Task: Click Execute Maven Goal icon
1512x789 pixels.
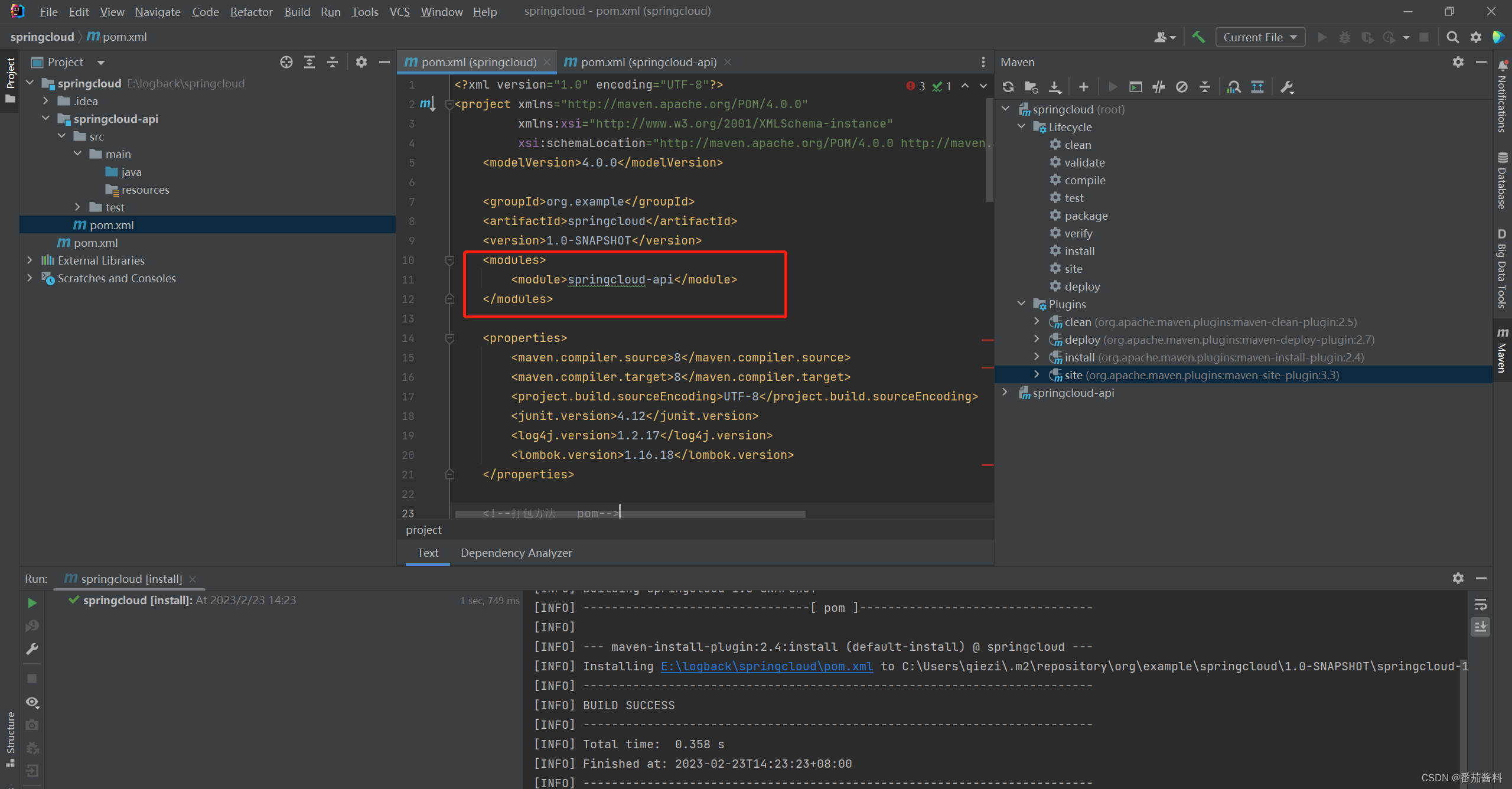Action: click(x=1135, y=87)
